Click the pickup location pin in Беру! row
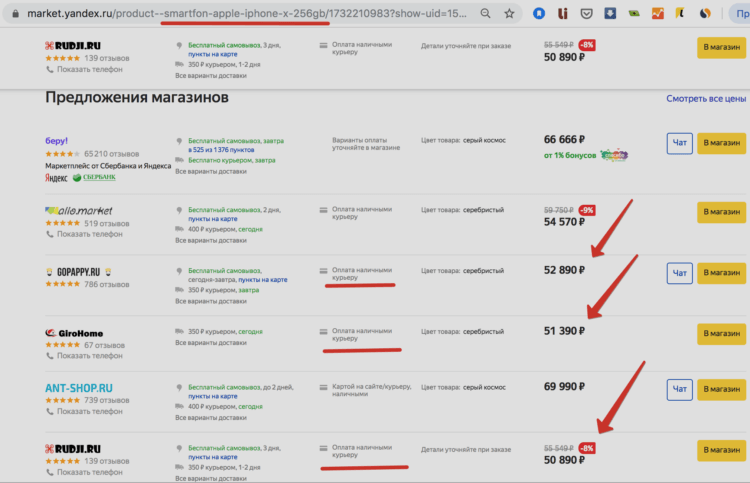Image resolution: width=750 pixels, height=483 pixels. (x=179, y=141)
